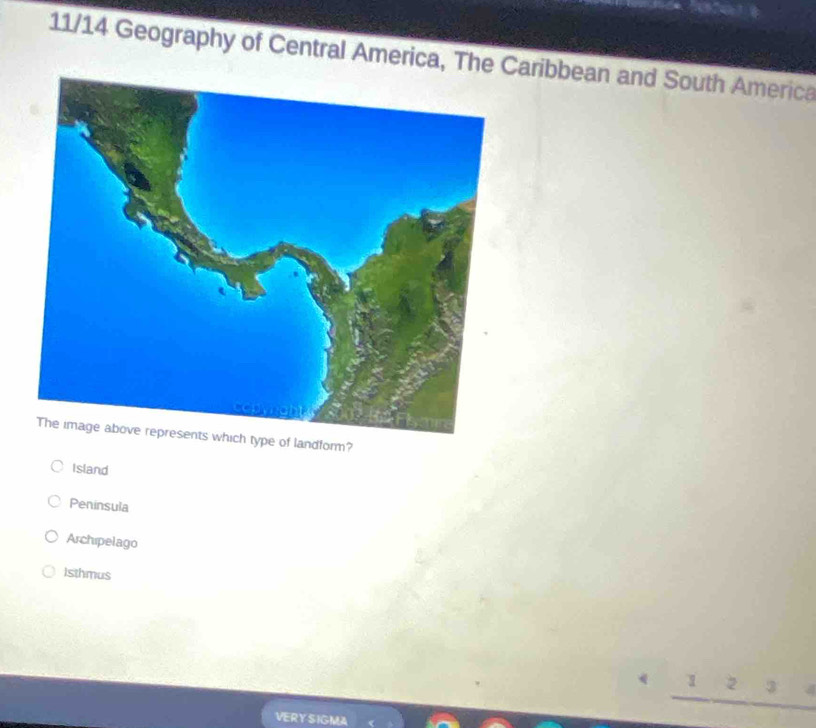Click the "Archipelago" answer label text
This screenshot has height=728, width=816.
(102, 541)
